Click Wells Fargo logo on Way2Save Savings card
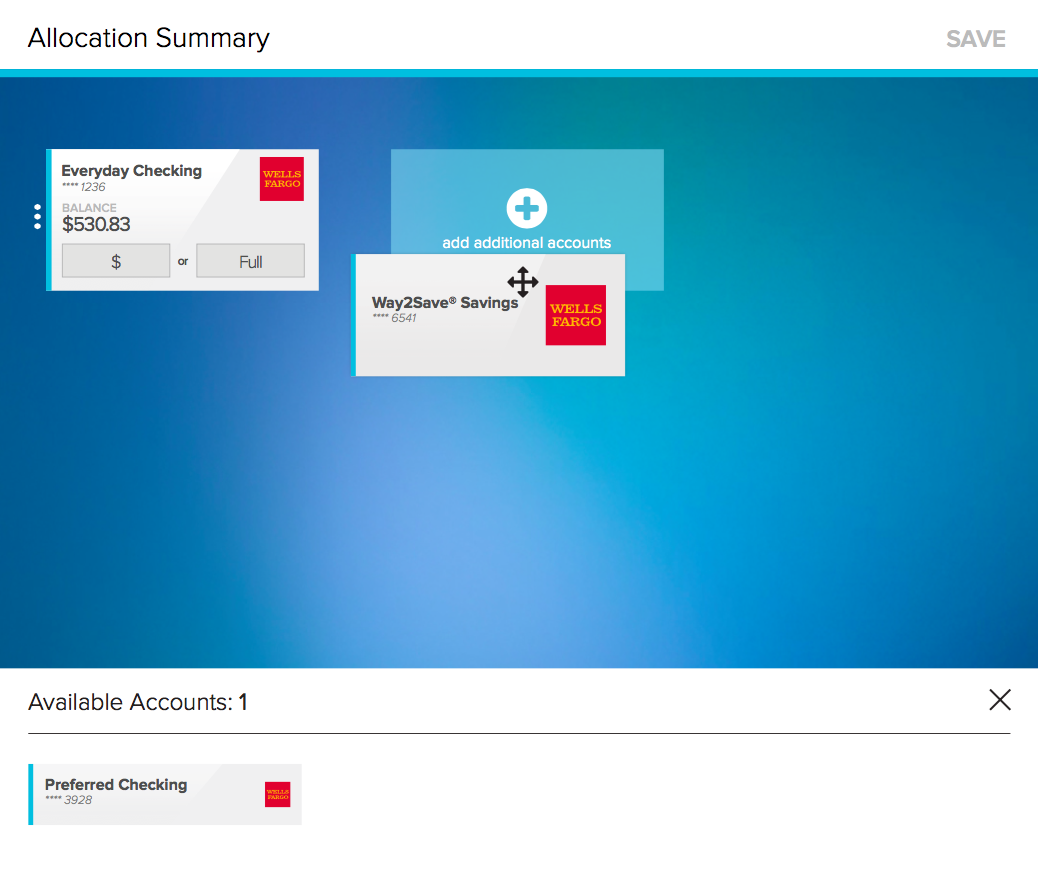This screenshot has width=1038, height=879. pos(576,315)
